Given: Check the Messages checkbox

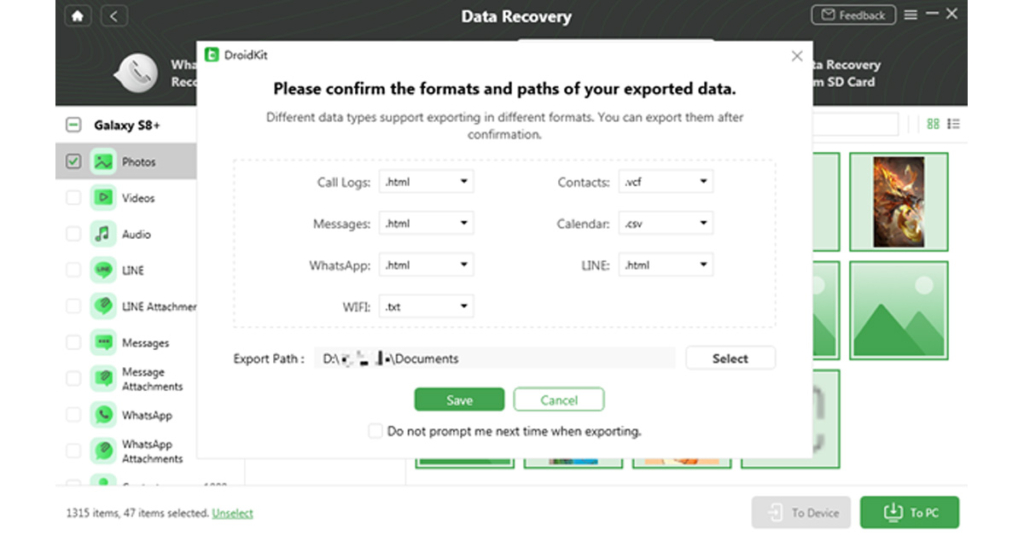Looking at the screenshot, I should (x=73, y=342).
